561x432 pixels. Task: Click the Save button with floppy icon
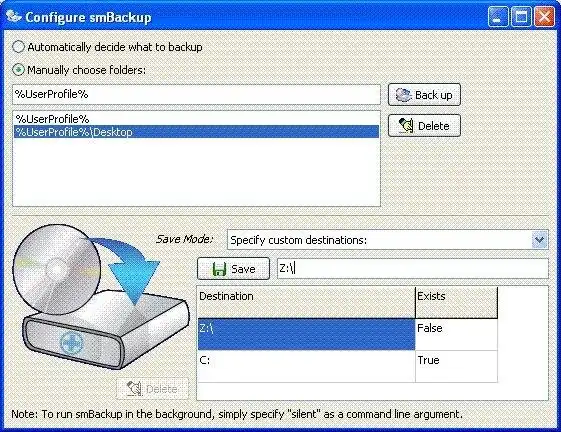coord(233,268)
